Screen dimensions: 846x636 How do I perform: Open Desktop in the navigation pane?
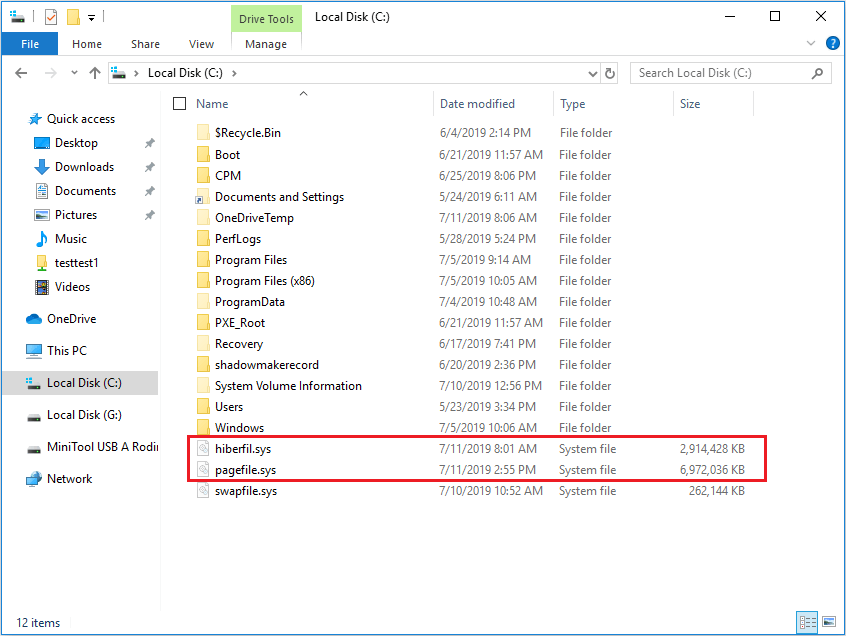(76, 143)
